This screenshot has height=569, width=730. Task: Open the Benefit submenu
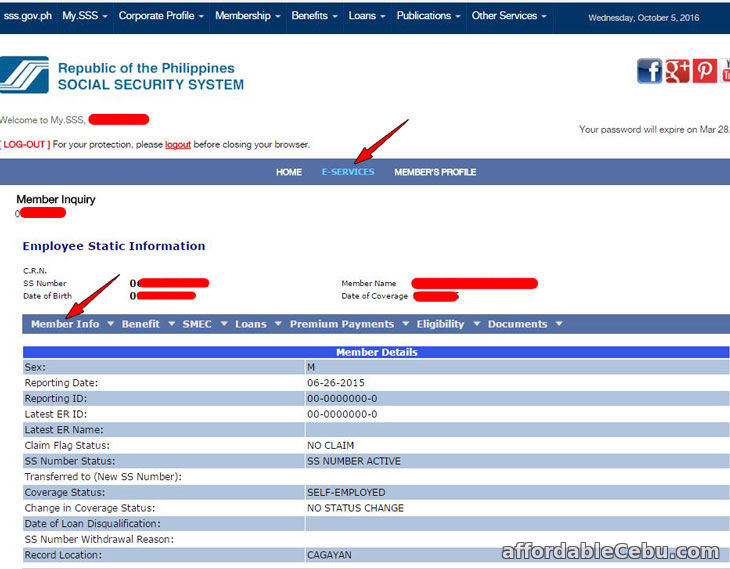[141, 324]
